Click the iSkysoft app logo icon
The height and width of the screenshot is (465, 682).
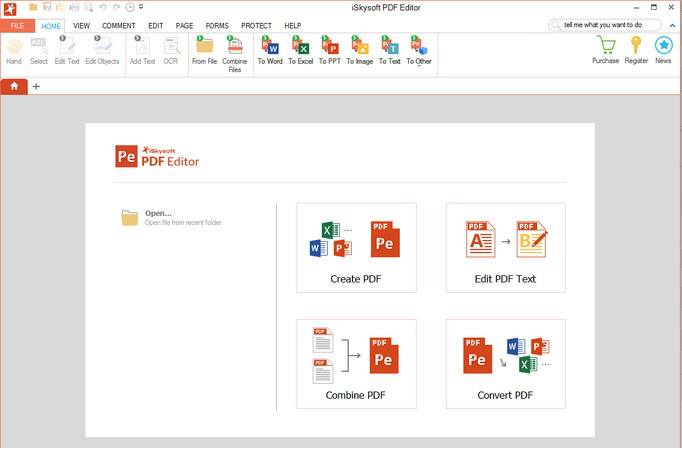tap(10, 9)
